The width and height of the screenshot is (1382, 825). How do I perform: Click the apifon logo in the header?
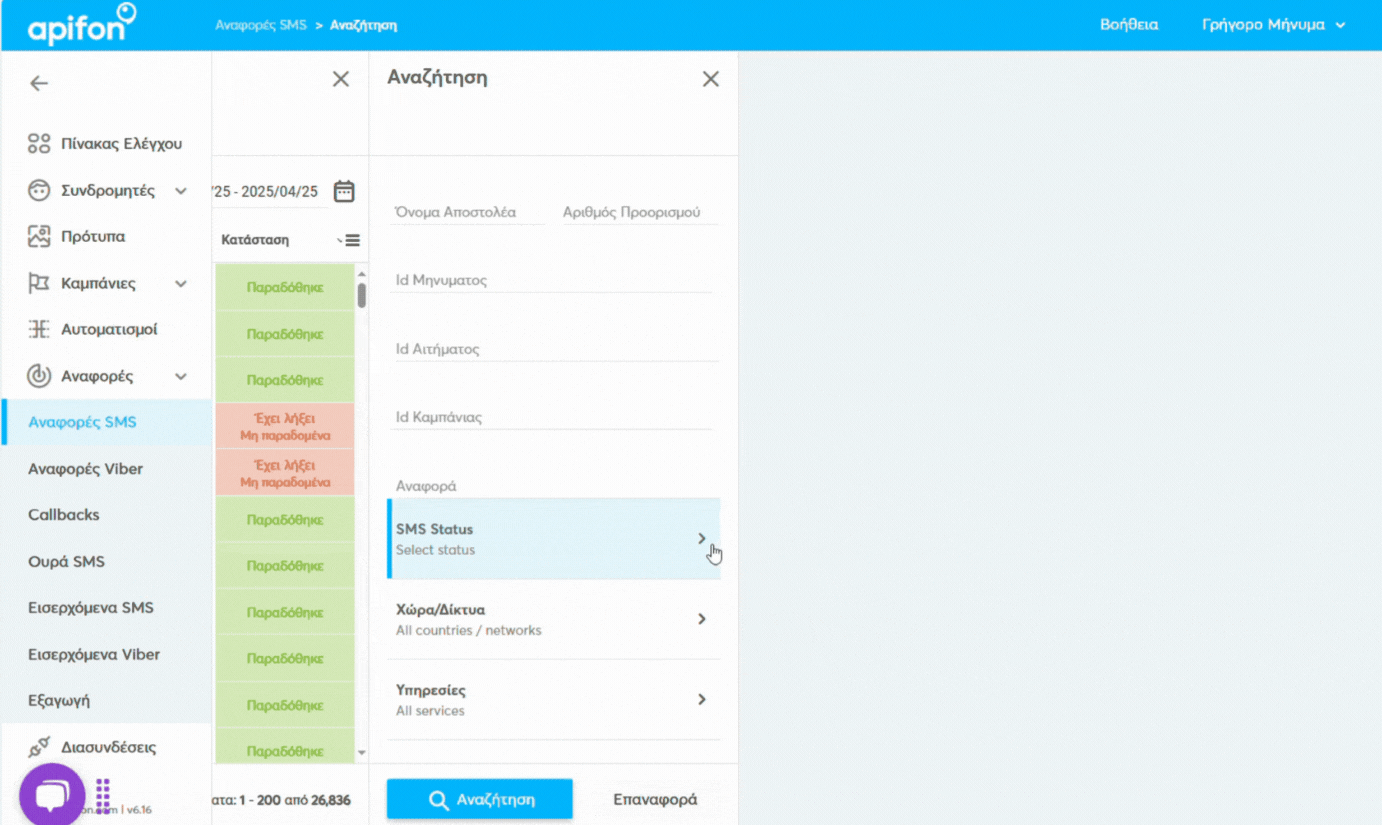tap(80, 24)
